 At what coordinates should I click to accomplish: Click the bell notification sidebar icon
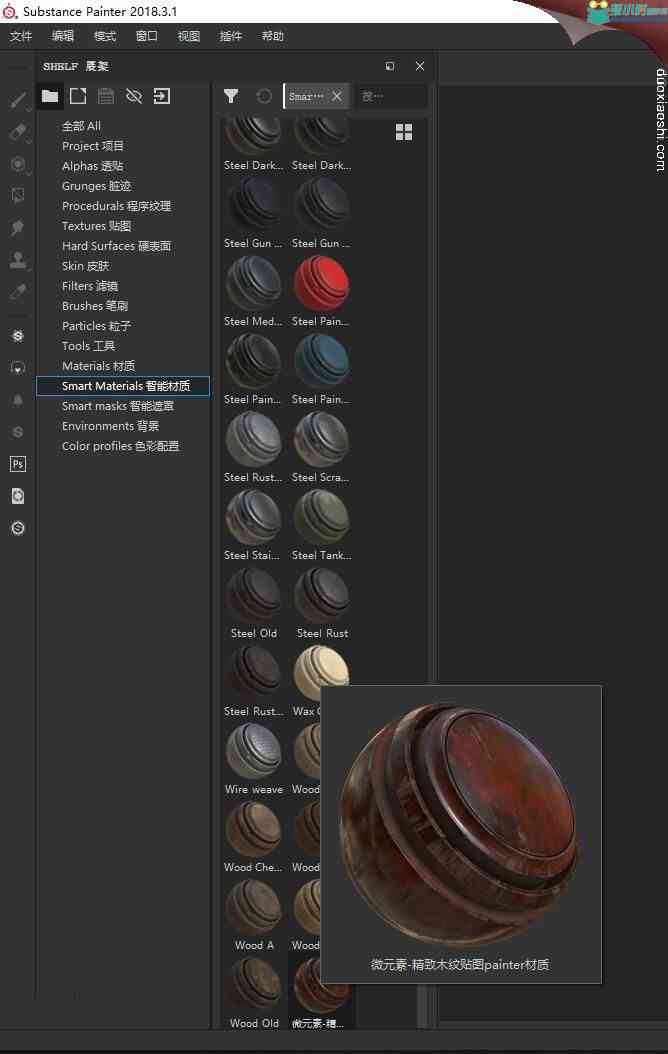tap(18, 400)
